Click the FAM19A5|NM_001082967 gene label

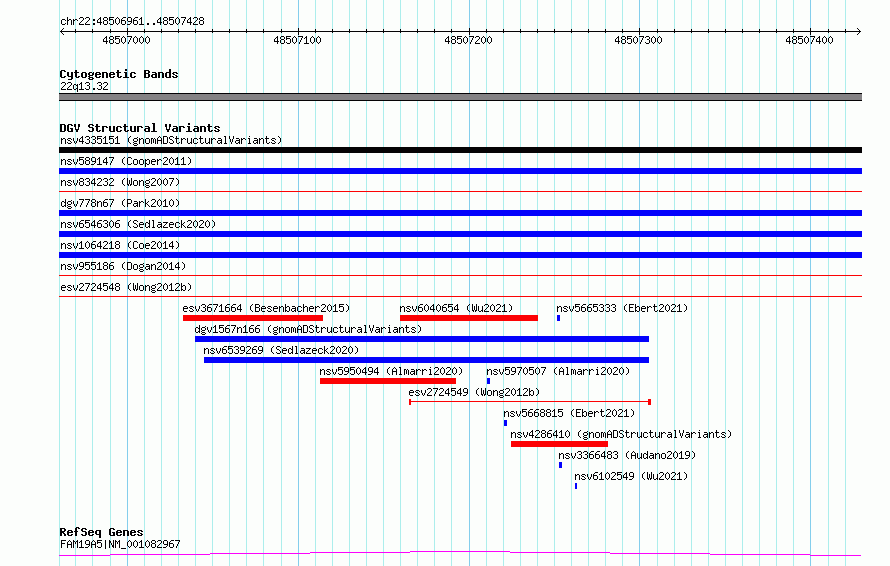click(x=120, y=544)
